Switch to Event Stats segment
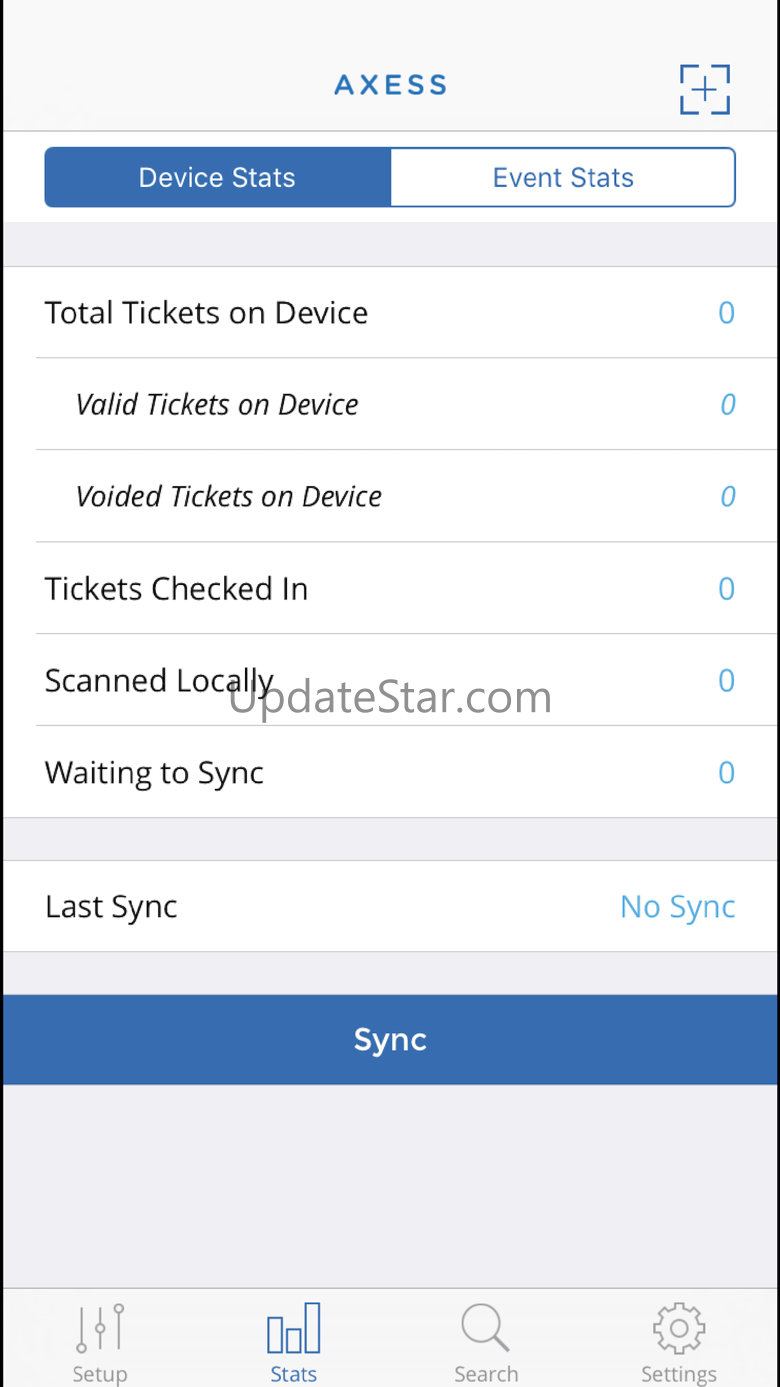The image size is (780, 1387). point(563,178)
